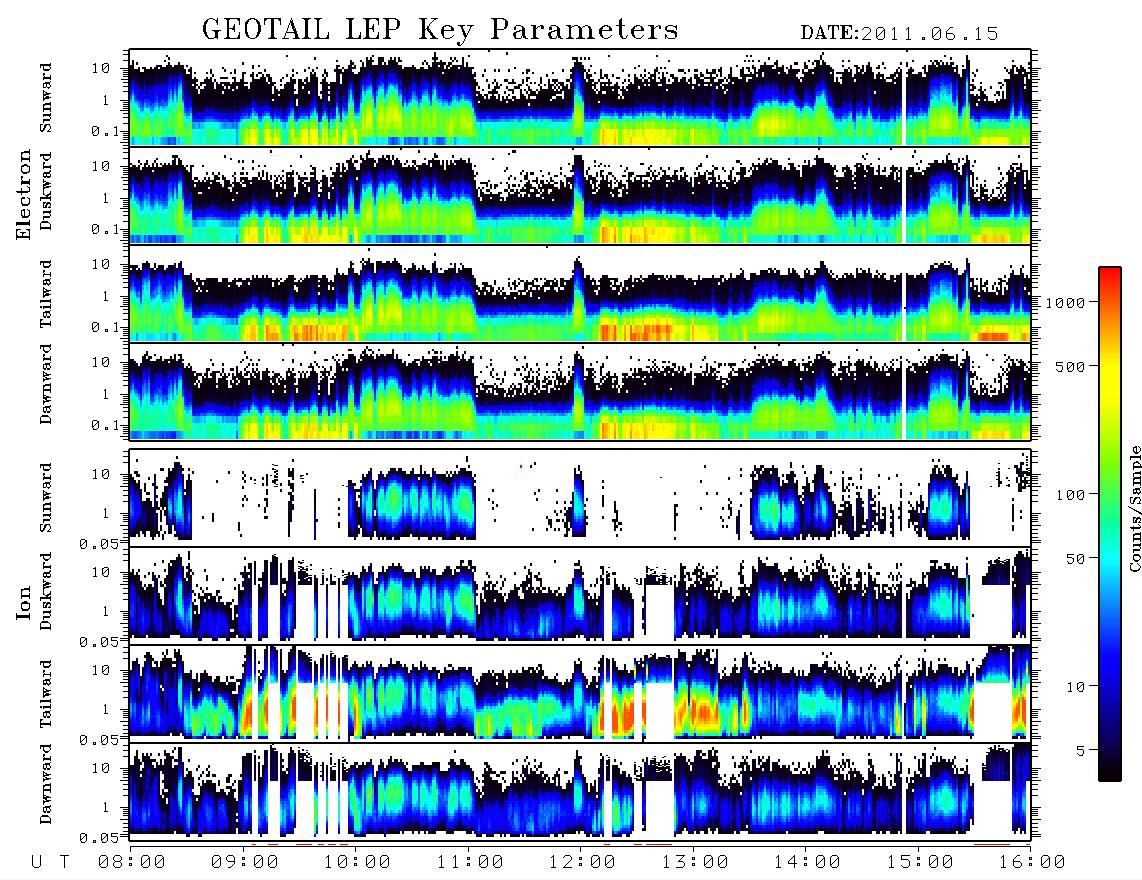Select the Ion 'Dawnward' panel label
The width and height of the screenshot is (1142, 880).
46,784
